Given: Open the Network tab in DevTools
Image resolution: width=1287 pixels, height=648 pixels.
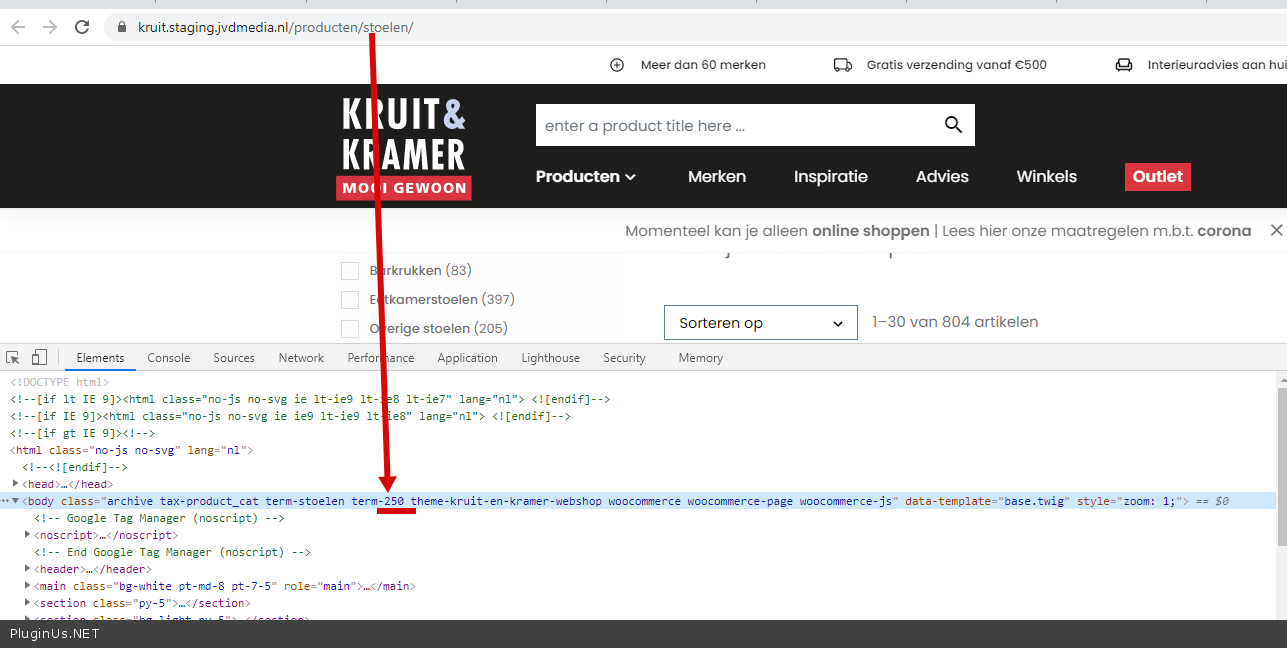Looking at the screenshot, I should click(x=301, y=358).
